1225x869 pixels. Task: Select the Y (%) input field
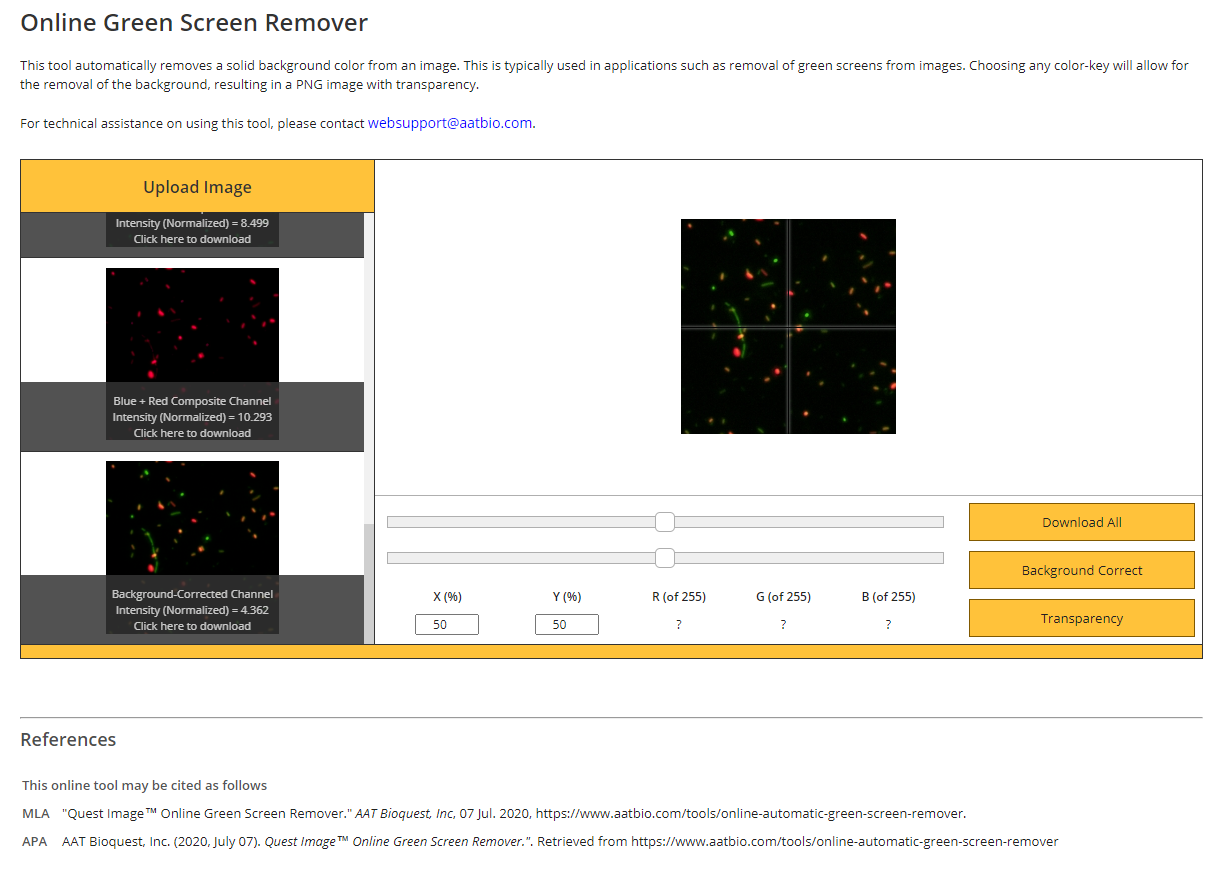click(x=566, y=623)
